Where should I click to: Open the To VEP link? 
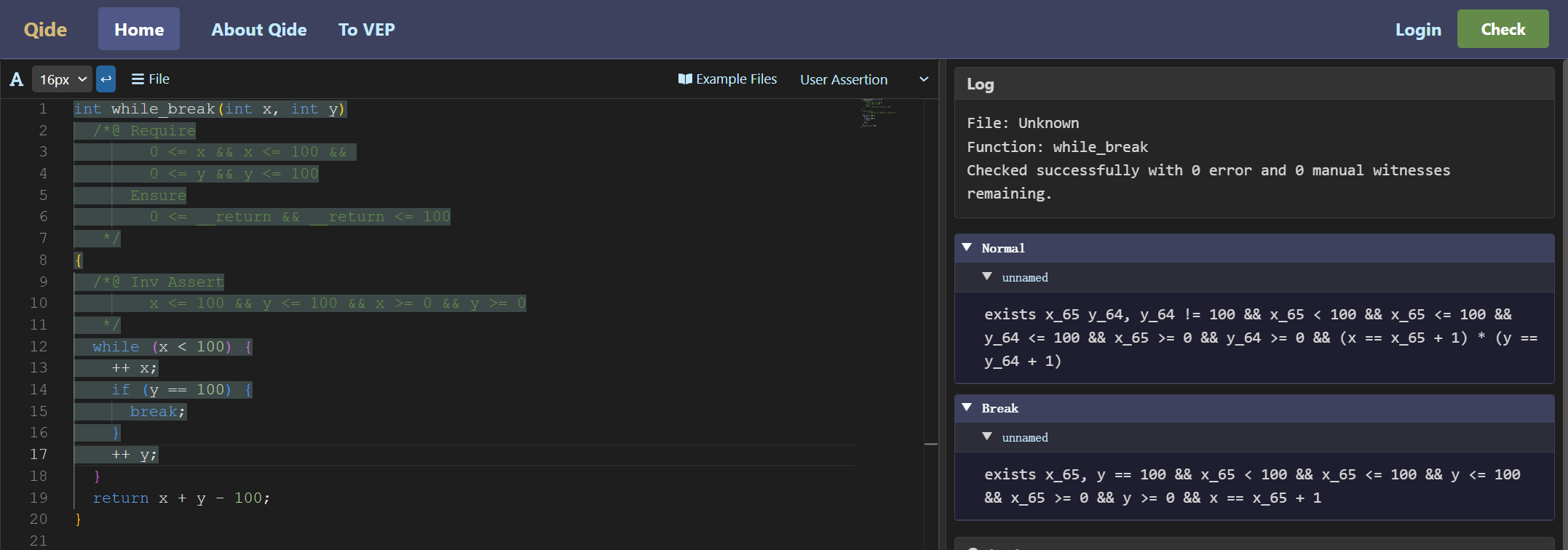tap(366, 29)
